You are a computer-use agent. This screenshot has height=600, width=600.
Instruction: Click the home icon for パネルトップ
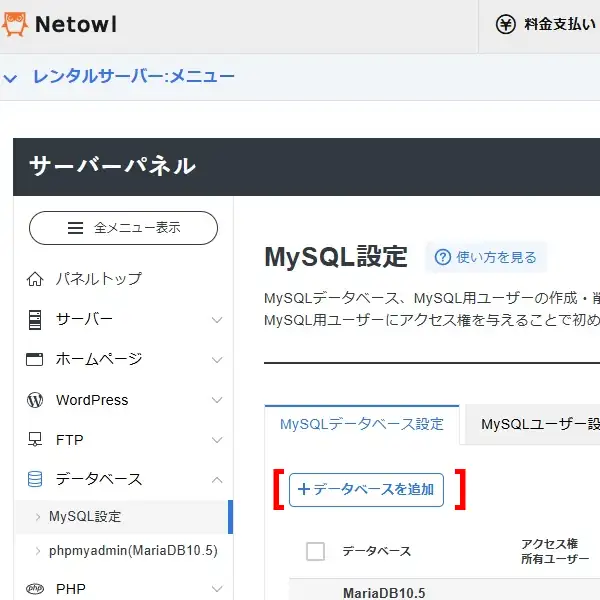35,279
